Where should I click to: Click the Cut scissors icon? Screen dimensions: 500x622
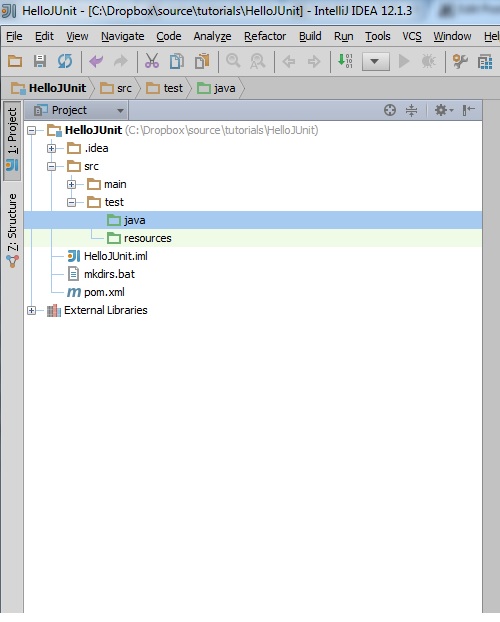[x=152, y=61]
